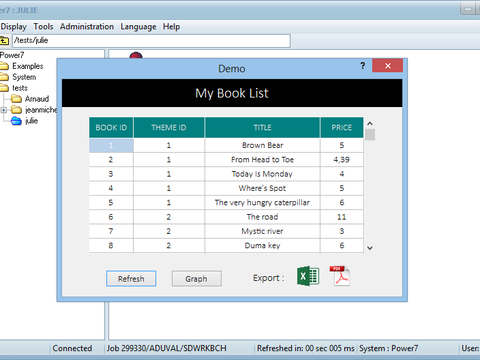Click the PRICE column header
This screenshot has width=480, height=360.
[342, 127]
